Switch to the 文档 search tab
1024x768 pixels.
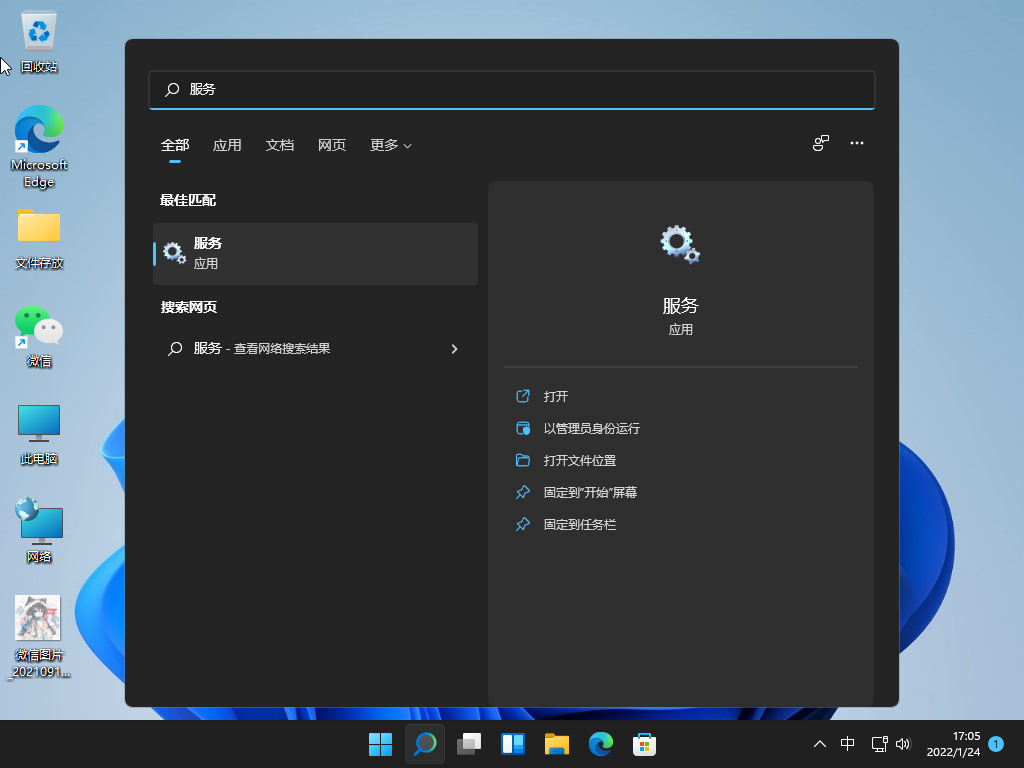(280, 145)
